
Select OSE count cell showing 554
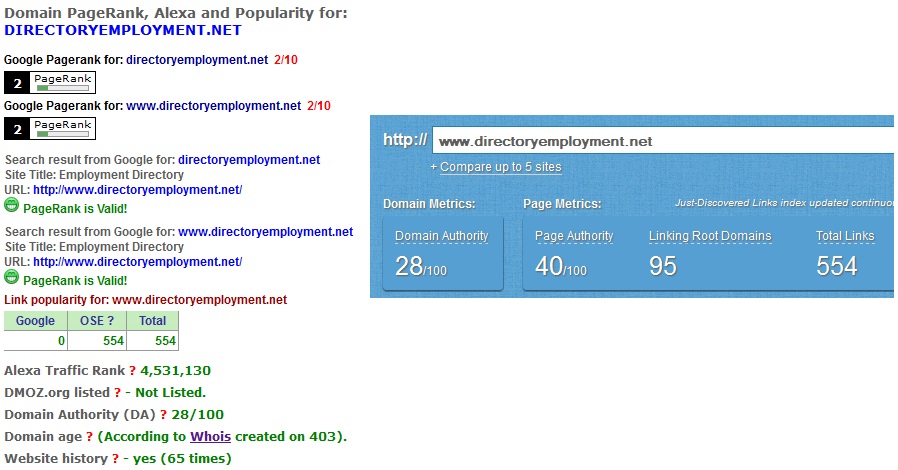[97, 341]
